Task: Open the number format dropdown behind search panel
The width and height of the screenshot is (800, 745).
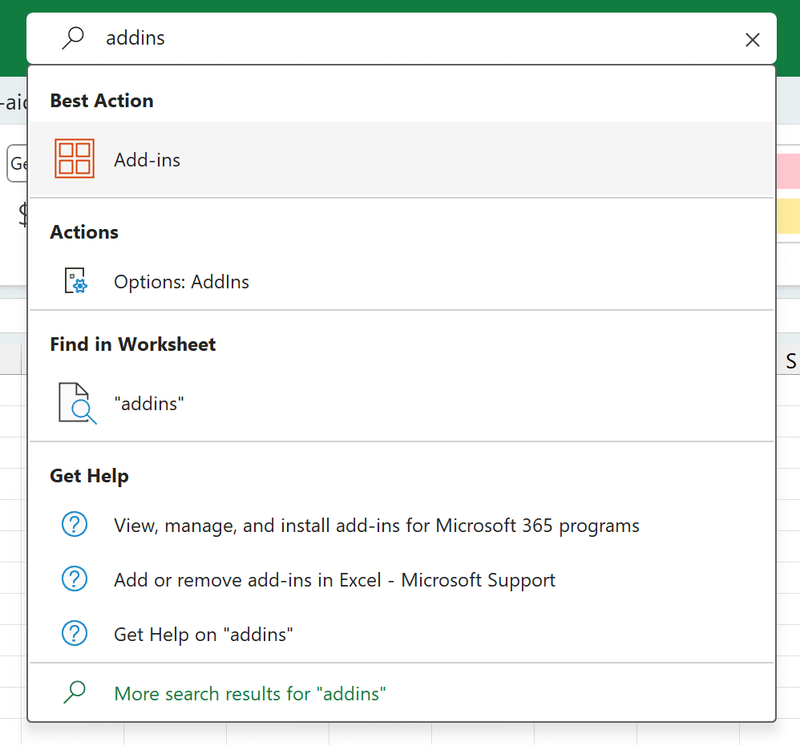Action: tap(17, 164)
